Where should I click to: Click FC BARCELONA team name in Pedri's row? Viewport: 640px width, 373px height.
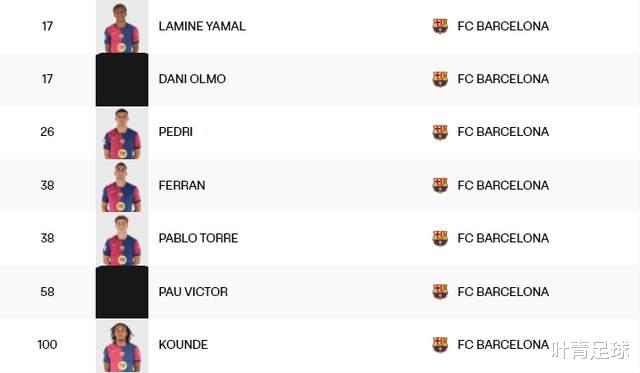(x=503, y=132)
